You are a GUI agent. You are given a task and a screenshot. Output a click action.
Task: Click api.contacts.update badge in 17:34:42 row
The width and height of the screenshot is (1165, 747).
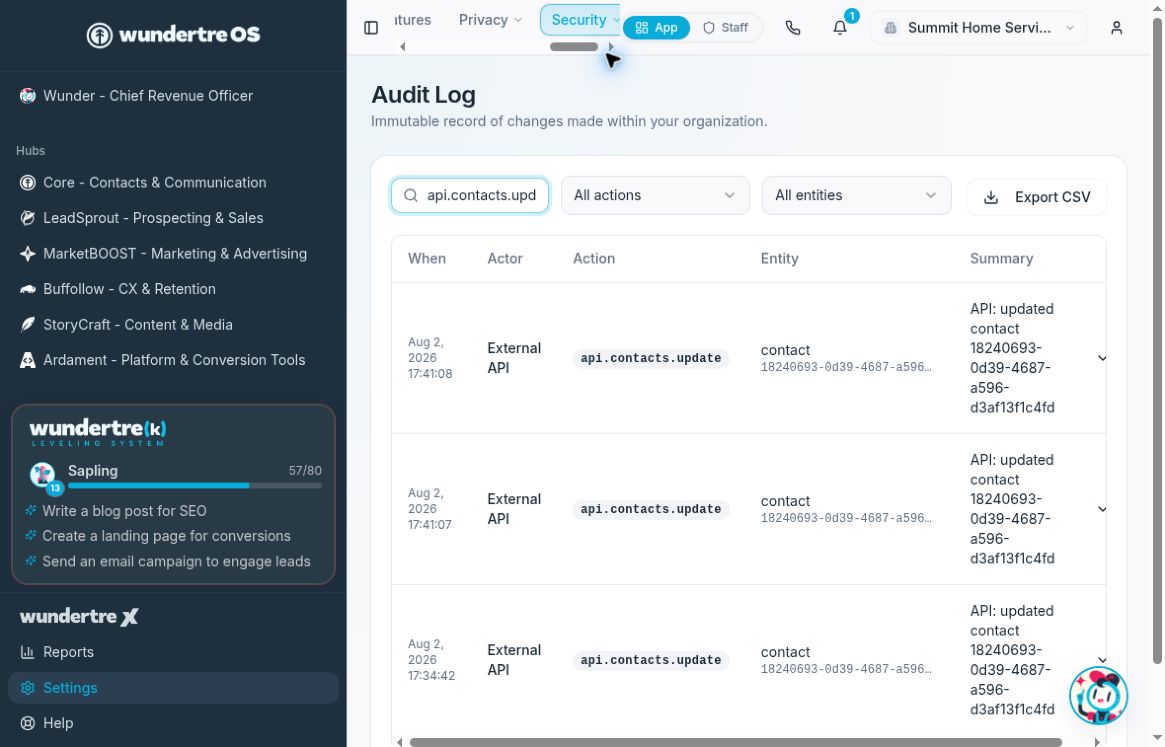coord(651,660)
